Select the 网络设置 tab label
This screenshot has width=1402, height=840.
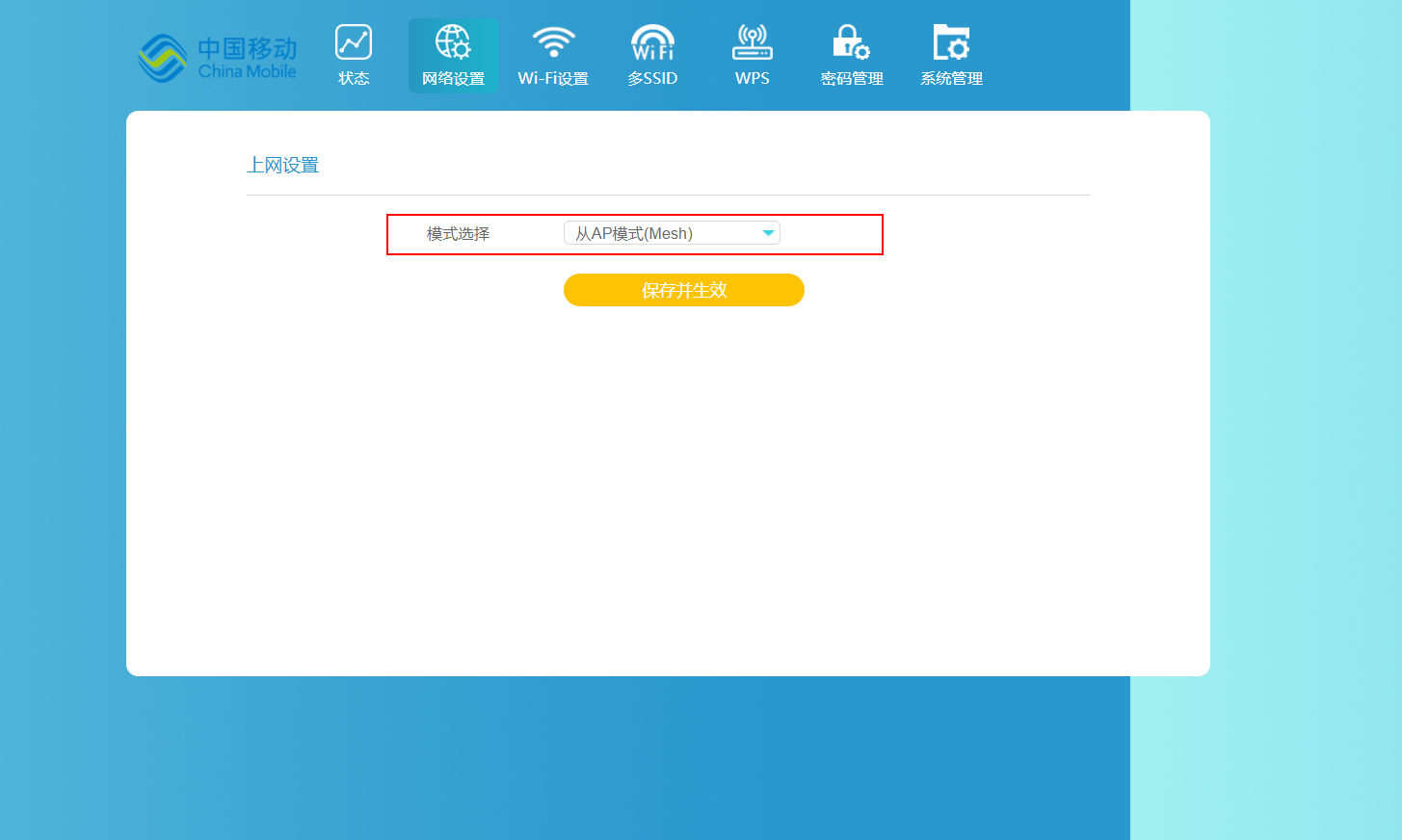click(x=453, y=79)
